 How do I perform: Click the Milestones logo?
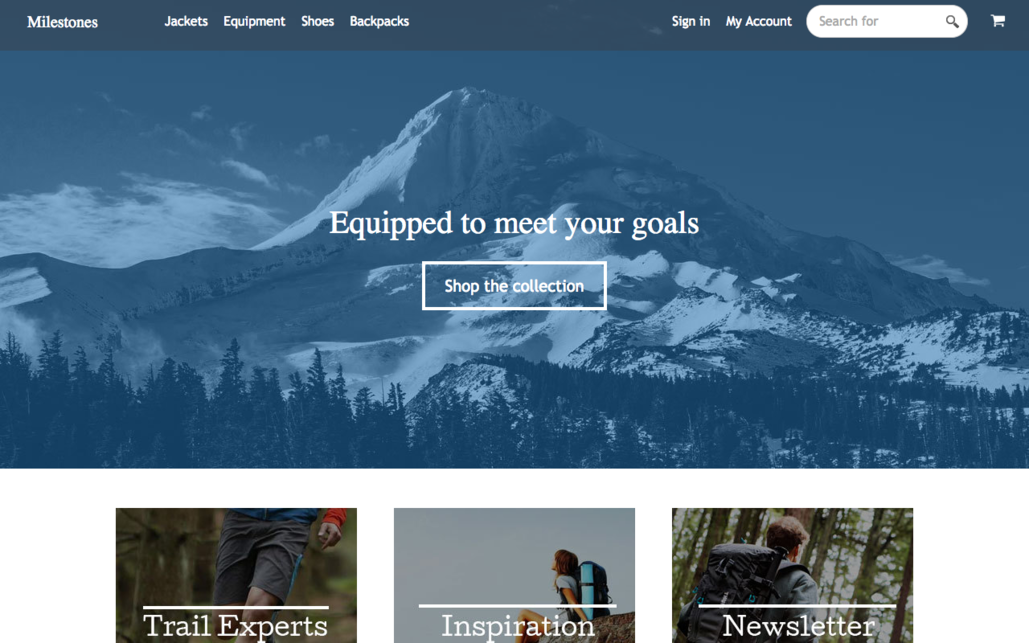click(x=62, y=22)
